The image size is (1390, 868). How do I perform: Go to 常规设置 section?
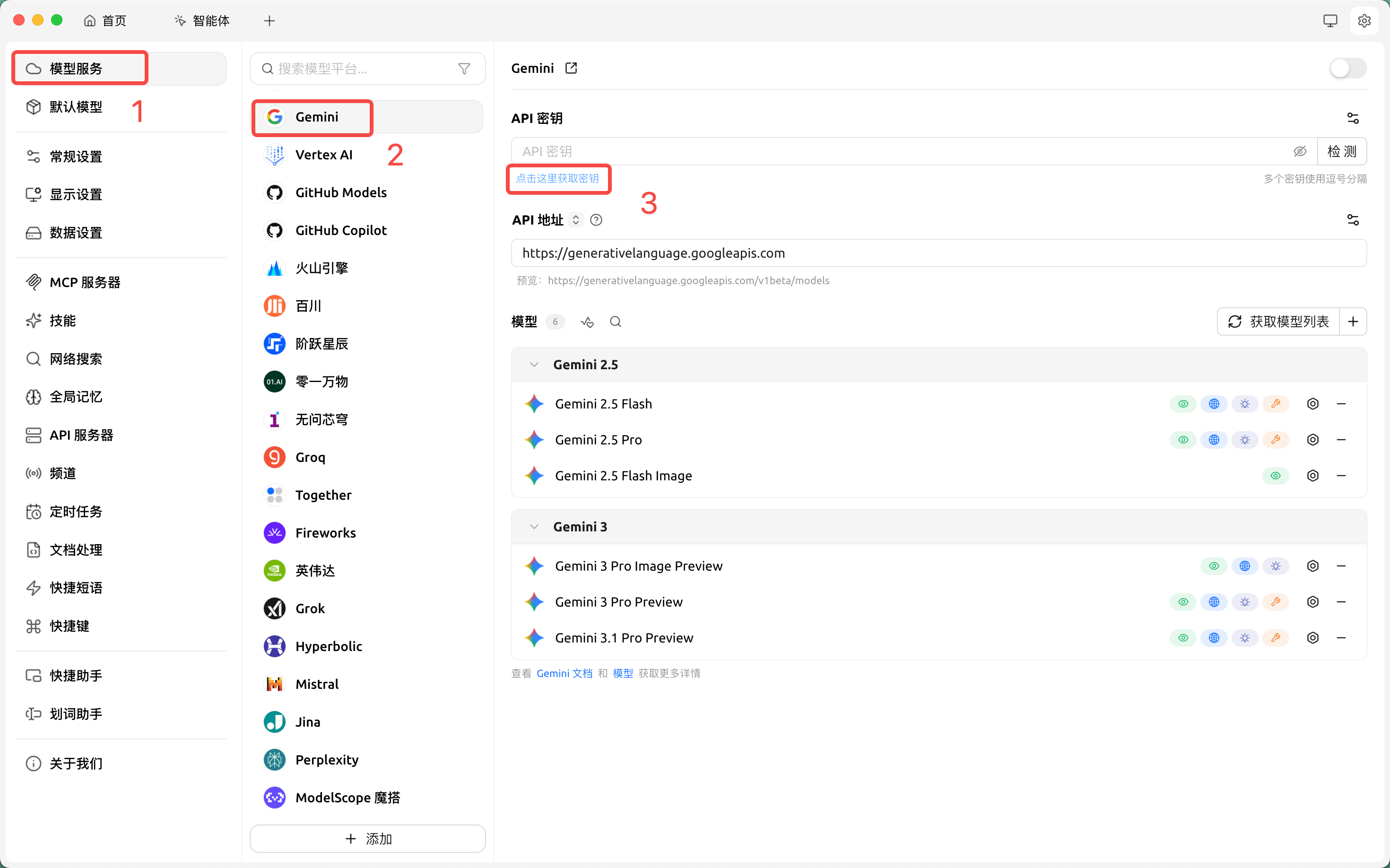(120, 157)
